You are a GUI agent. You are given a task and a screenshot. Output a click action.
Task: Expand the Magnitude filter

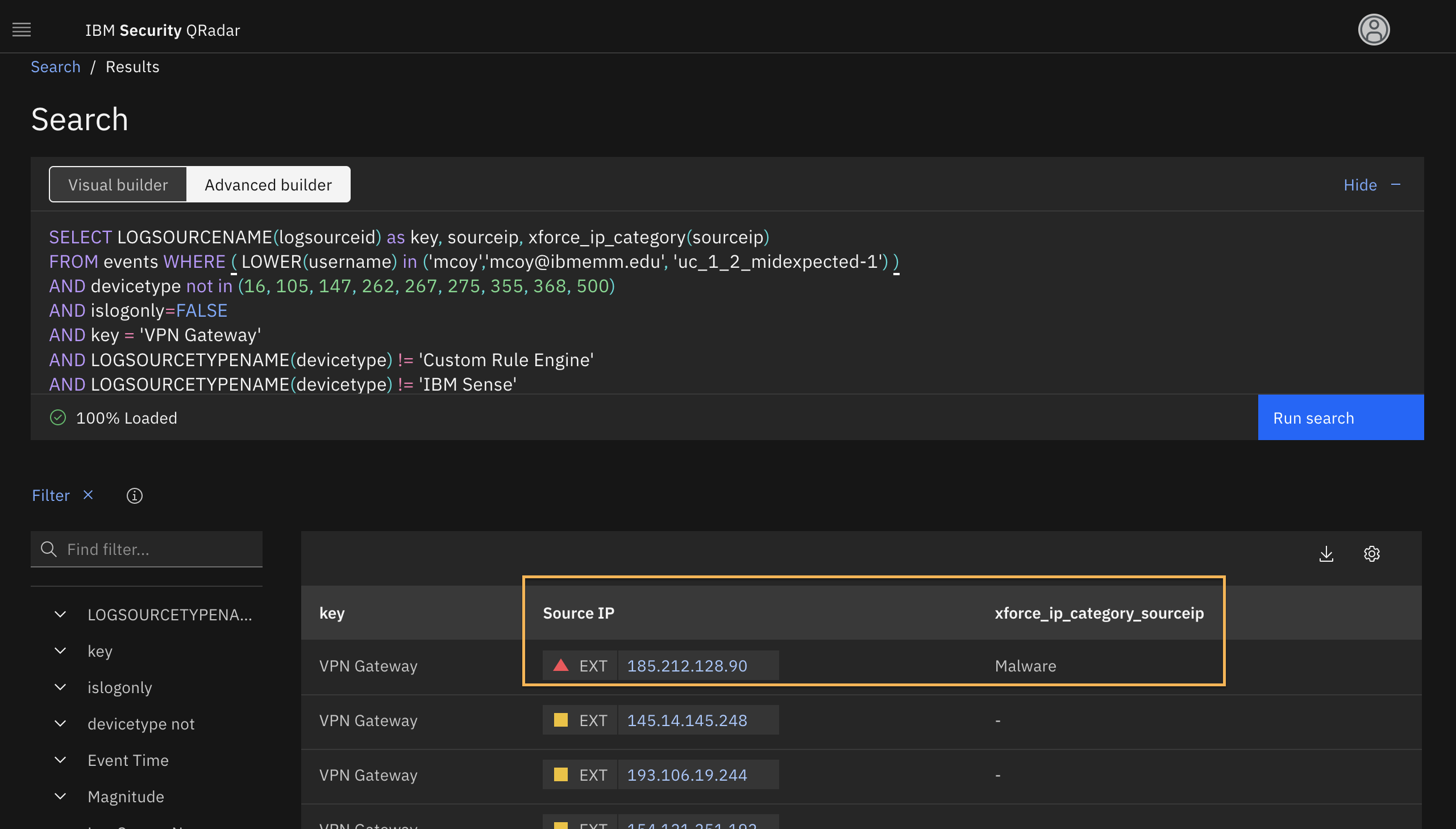(x=60, y=797)
